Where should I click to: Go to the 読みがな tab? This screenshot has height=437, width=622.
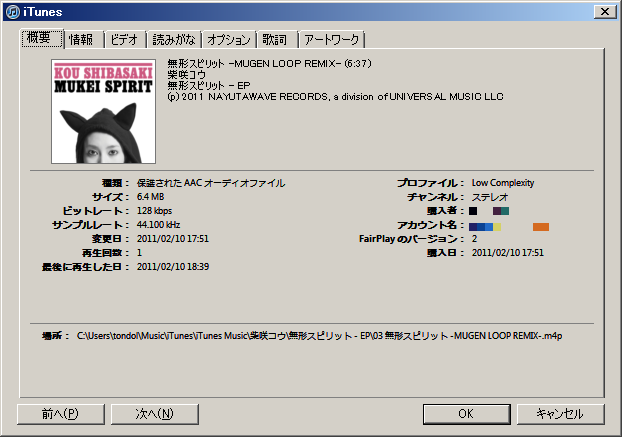[174, 40]
